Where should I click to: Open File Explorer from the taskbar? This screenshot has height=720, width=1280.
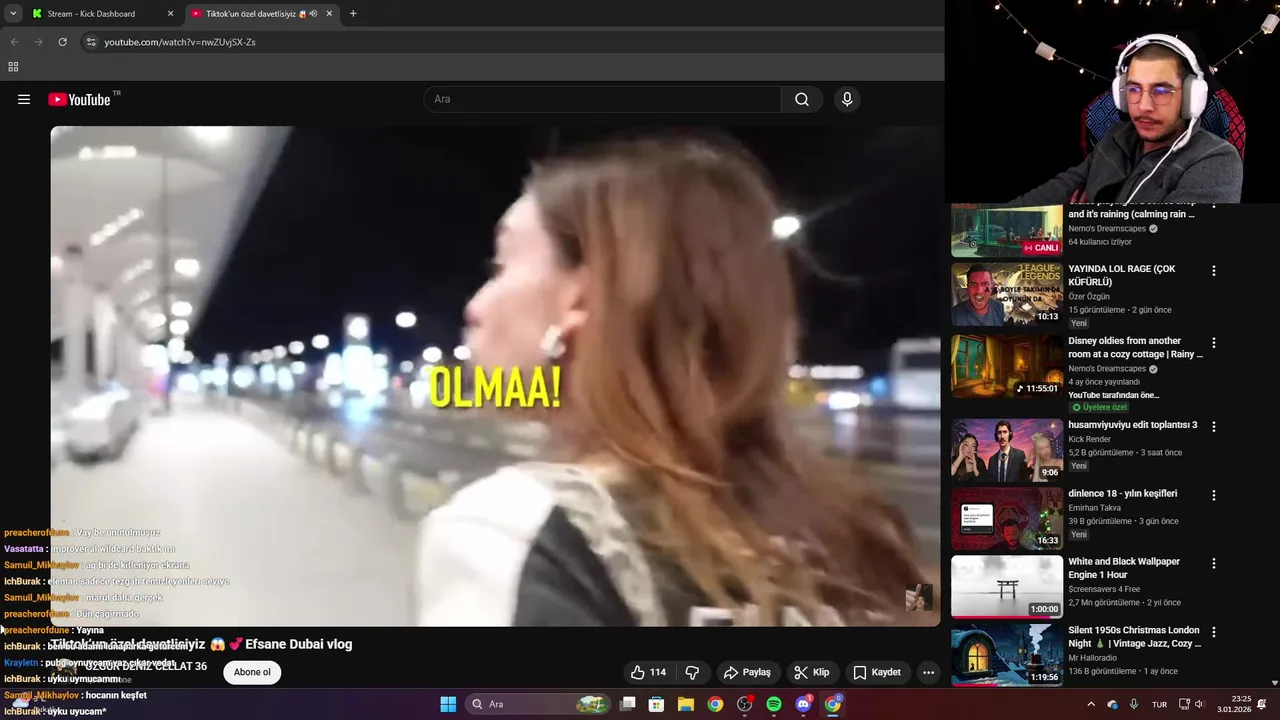click(x=686, y=704)
